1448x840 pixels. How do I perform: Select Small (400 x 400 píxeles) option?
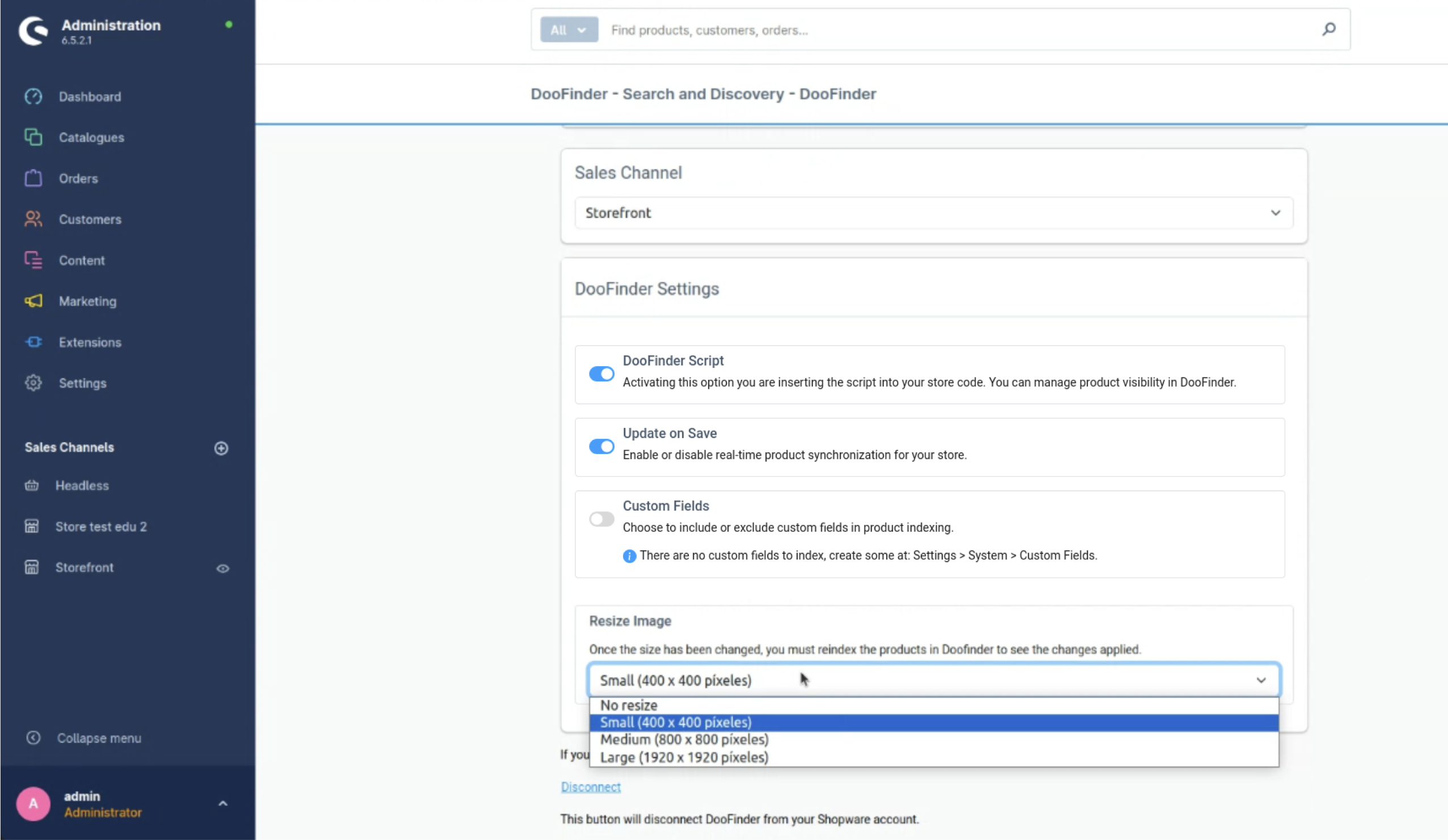click(934, 723)
